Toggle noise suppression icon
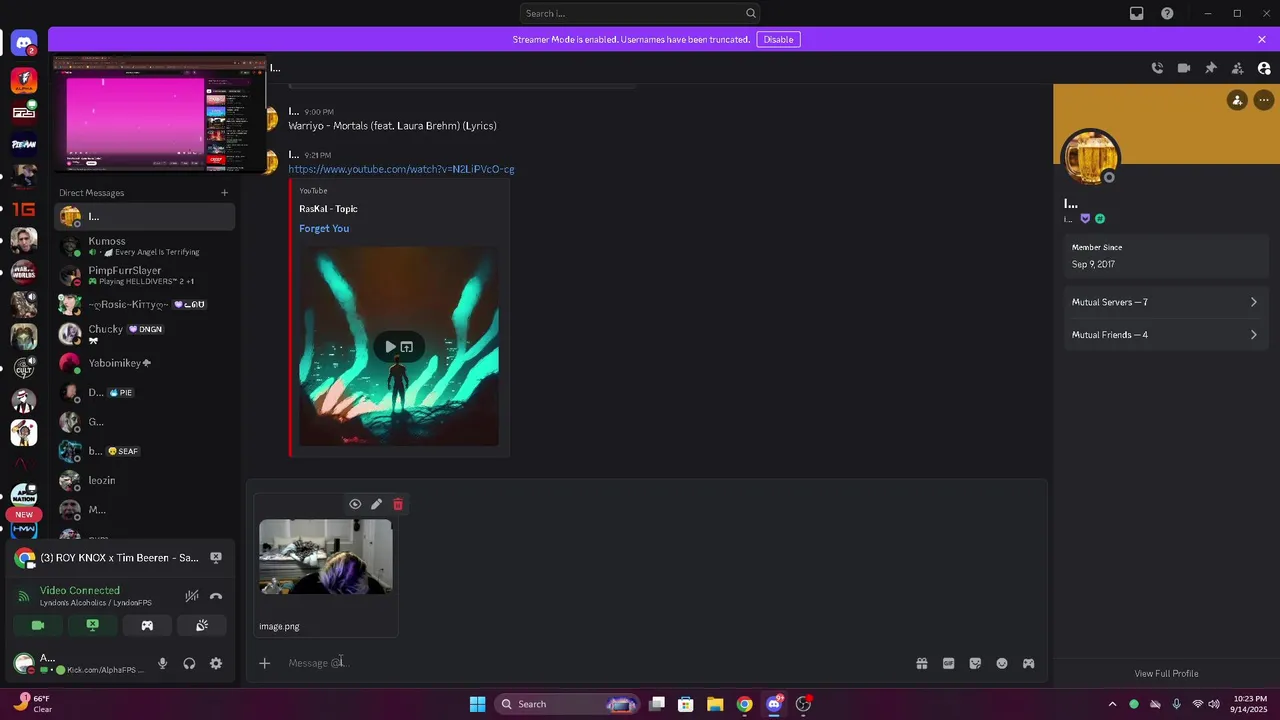 [x=191, y=596]
